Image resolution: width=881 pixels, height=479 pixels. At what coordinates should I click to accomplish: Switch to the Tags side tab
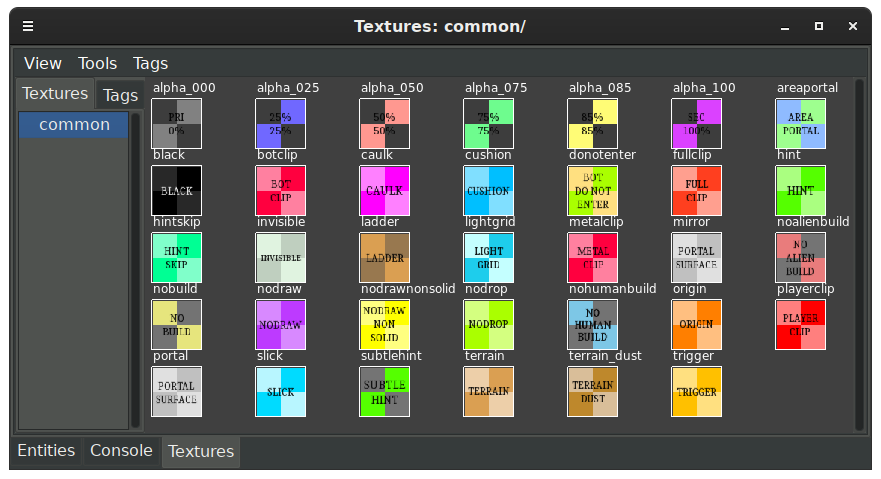[x=120, y=95]
